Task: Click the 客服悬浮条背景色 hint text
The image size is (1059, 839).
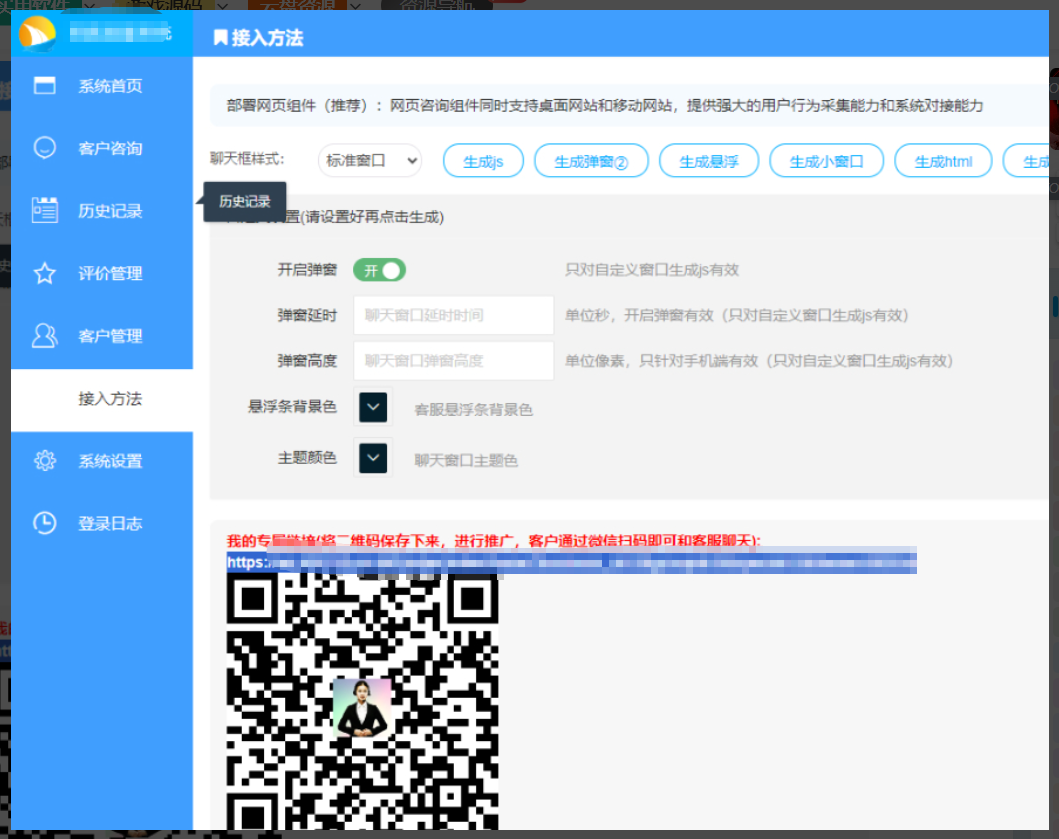Action: pos(473,409)
